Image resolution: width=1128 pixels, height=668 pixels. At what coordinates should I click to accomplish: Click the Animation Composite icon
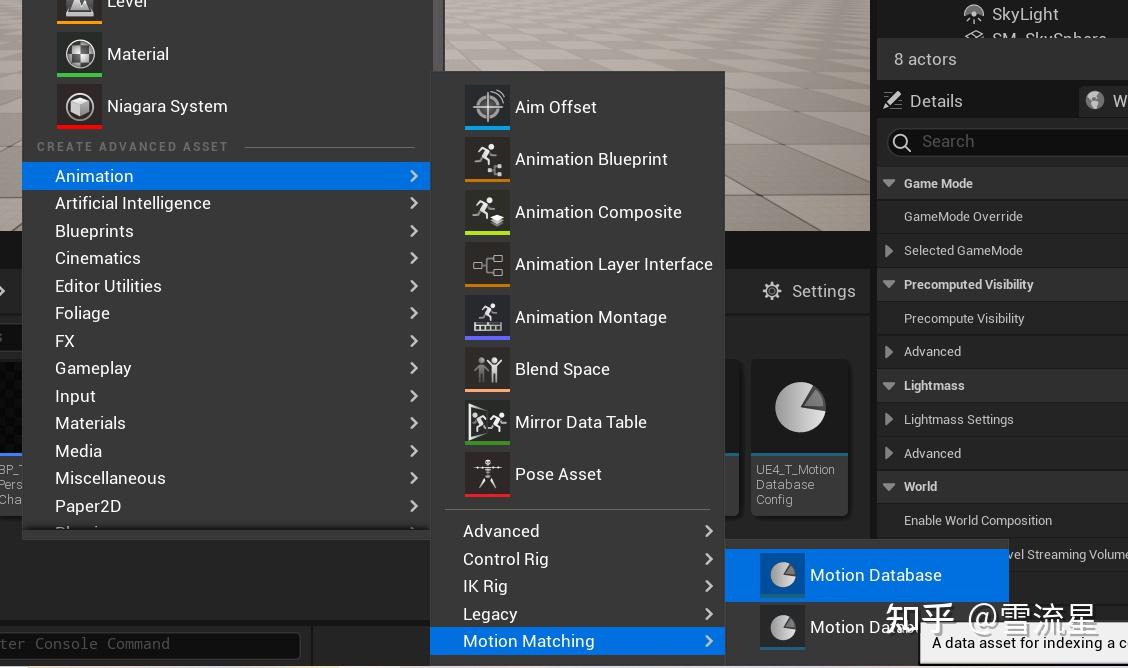pyautogui.click(x=487, y=212)
